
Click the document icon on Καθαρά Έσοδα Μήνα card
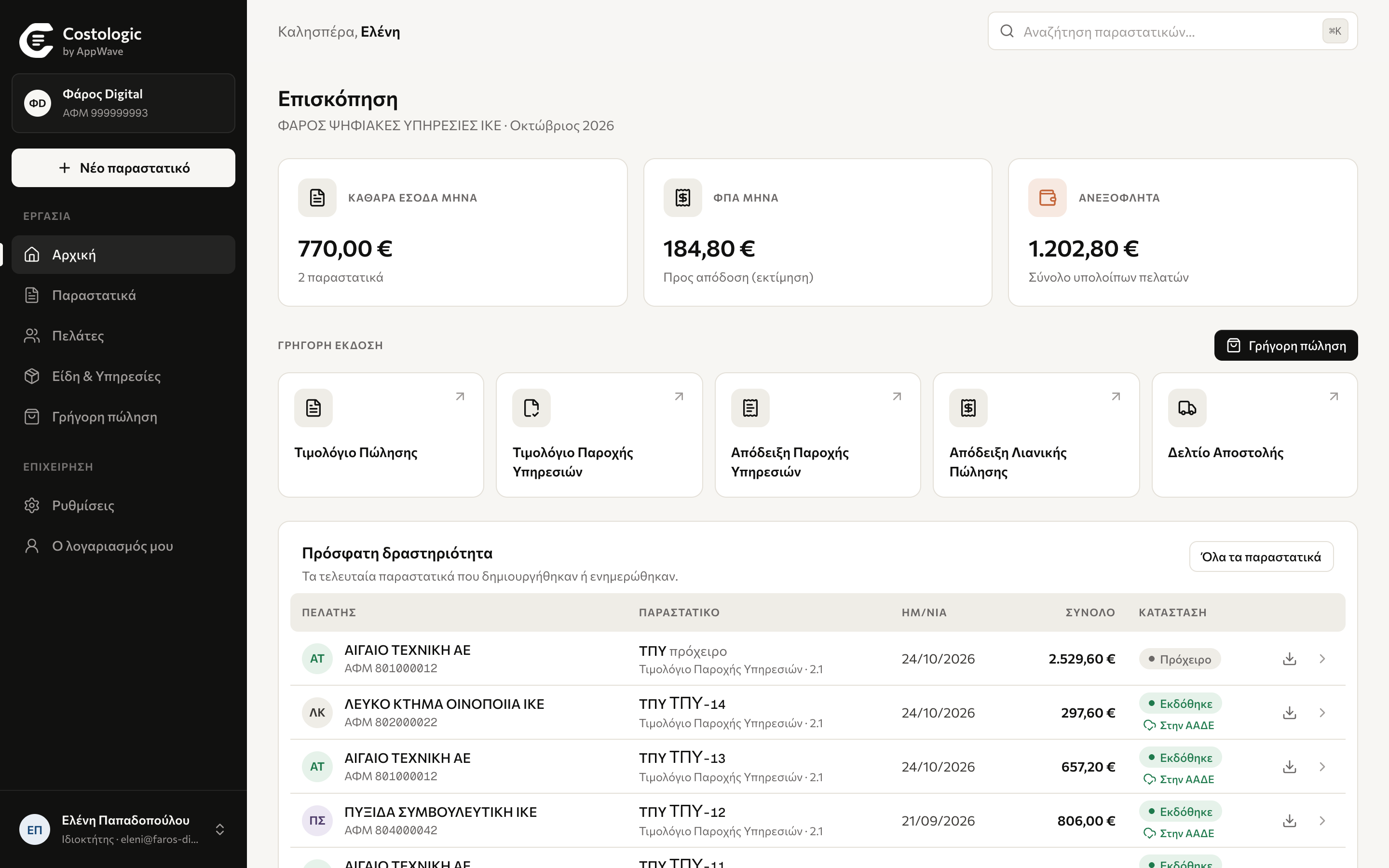pyautogui.click(x=317, y=198)
